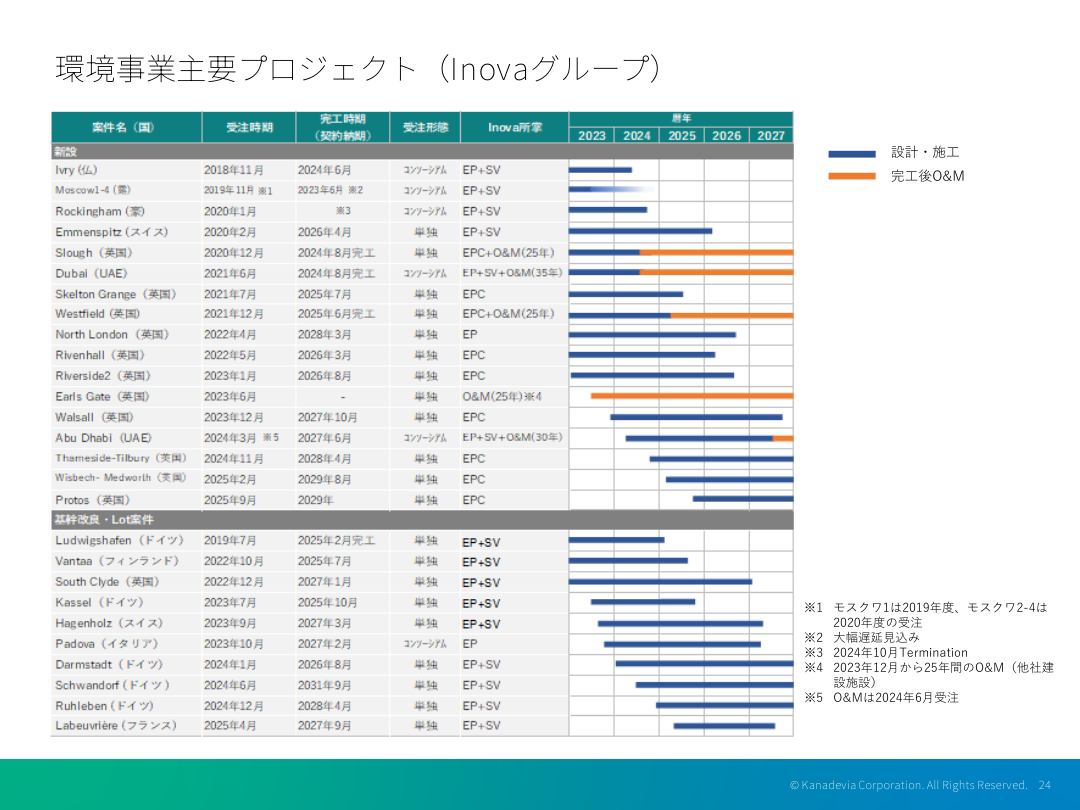This screenshot has width=1080, height=810.
Task: Click the blue 設計・施工 legend swatch
Action: coord(852,154)
